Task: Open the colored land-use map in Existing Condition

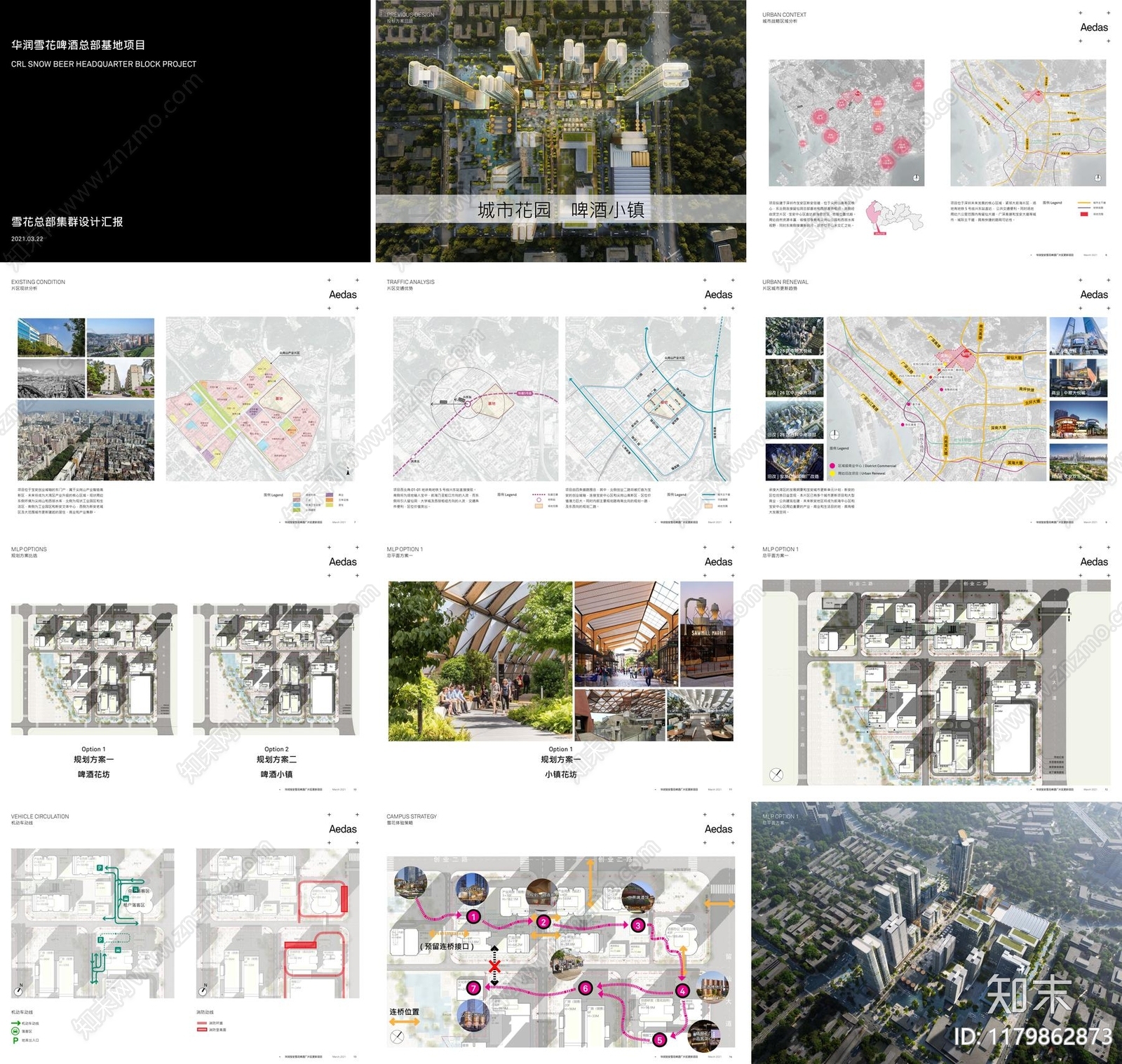Action: coord(260,398)
